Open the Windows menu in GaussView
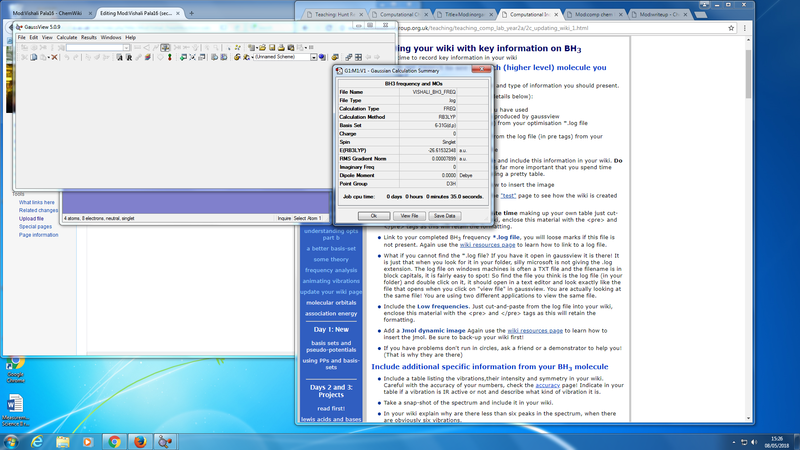 [111, 37]
